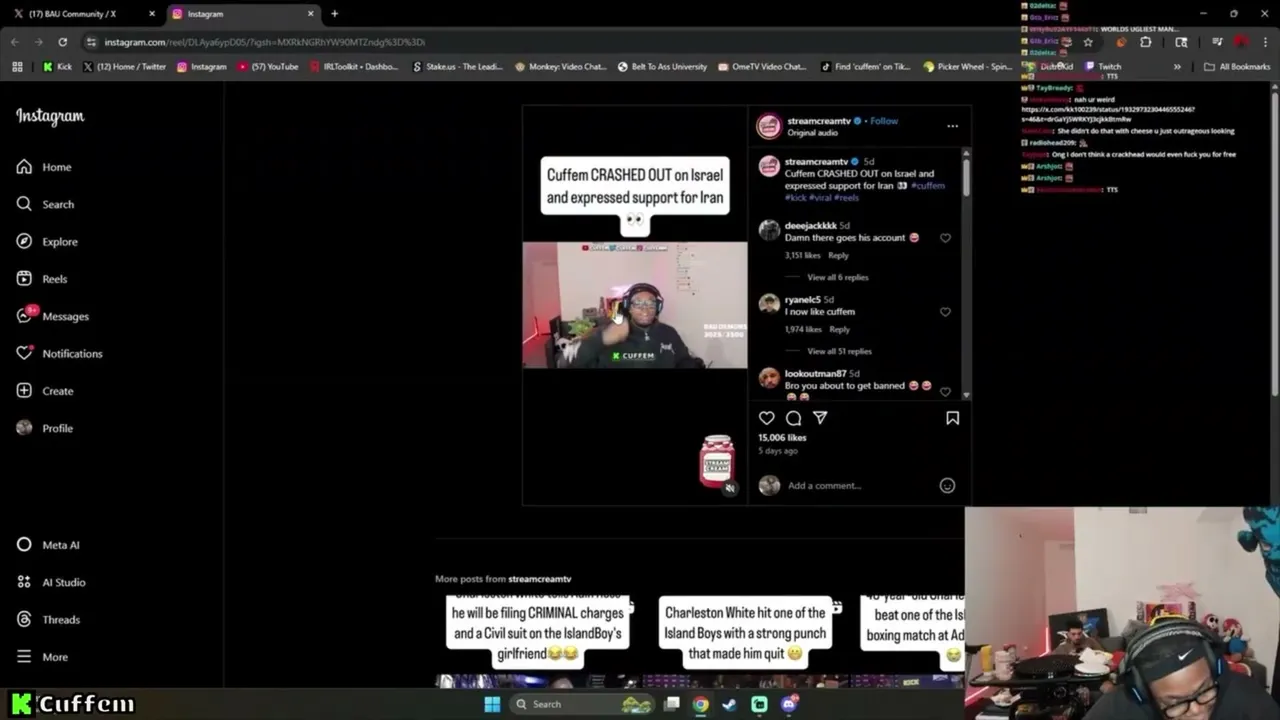Open Search in Instagram sidebar
The height and width of the screenshot is (720, 1280).
pyautogui.click(x=45, y=204)
